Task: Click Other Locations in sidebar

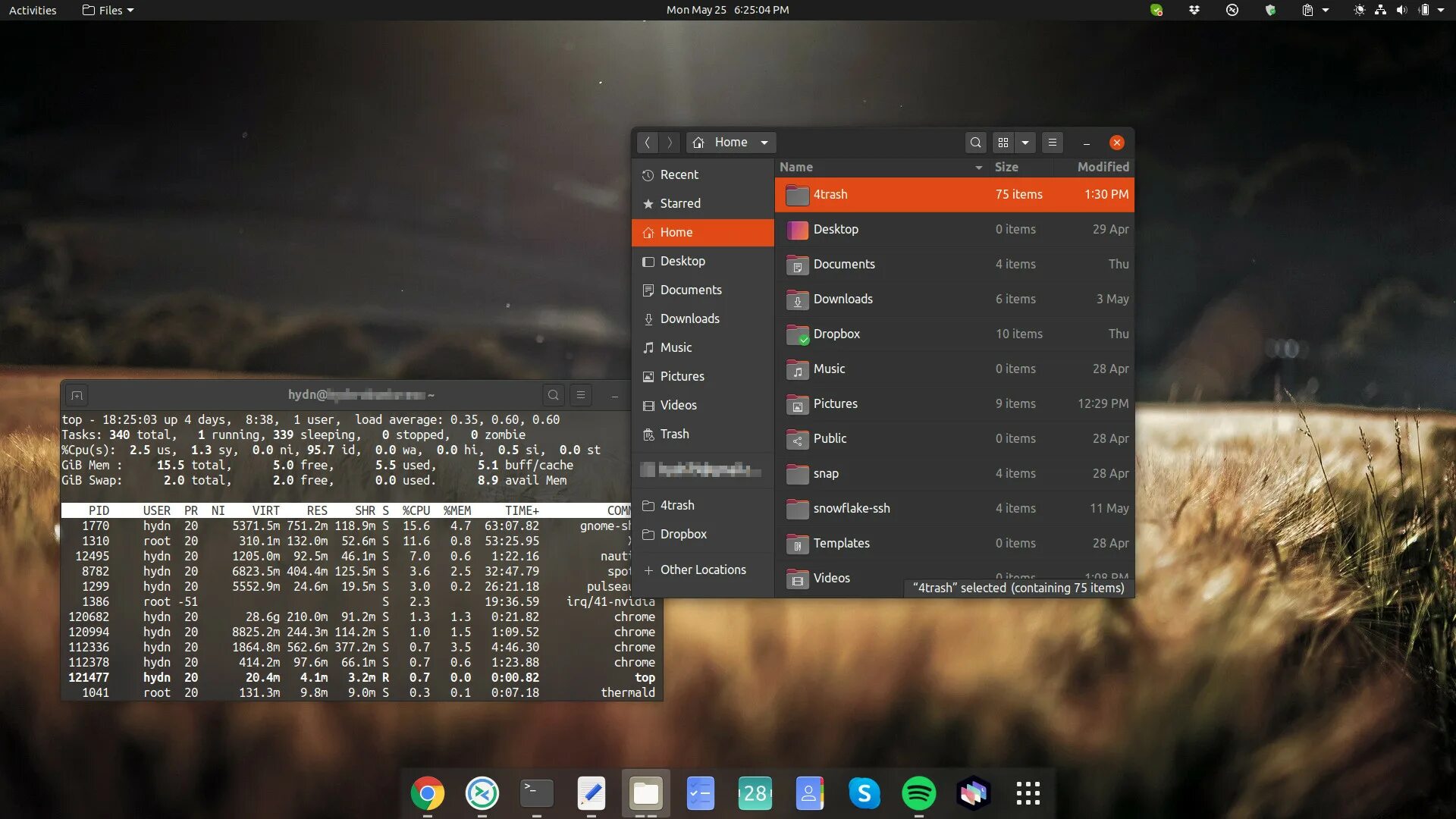Action: tap(702, 570)
